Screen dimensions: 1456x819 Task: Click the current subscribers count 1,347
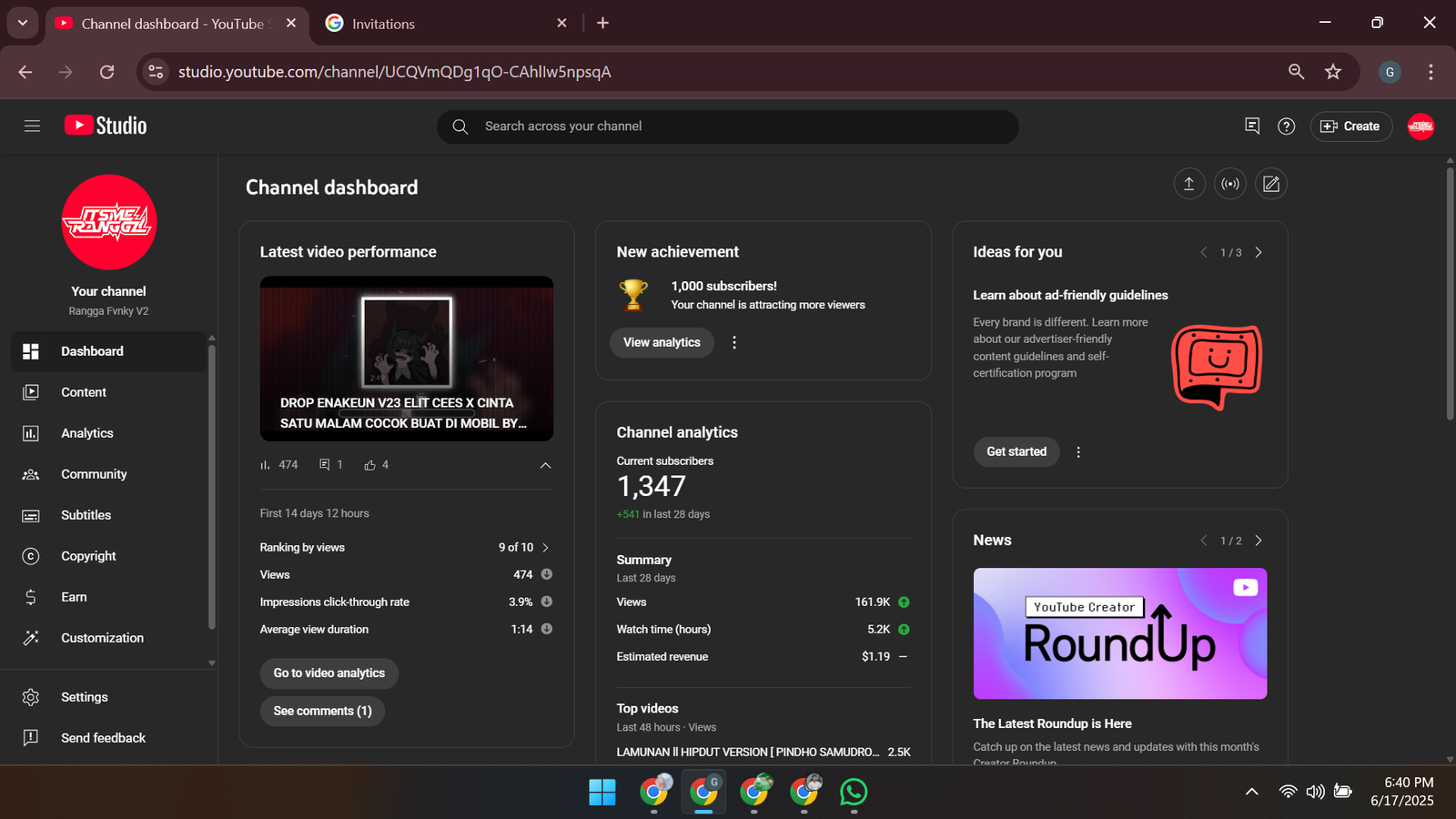(652, 486)
